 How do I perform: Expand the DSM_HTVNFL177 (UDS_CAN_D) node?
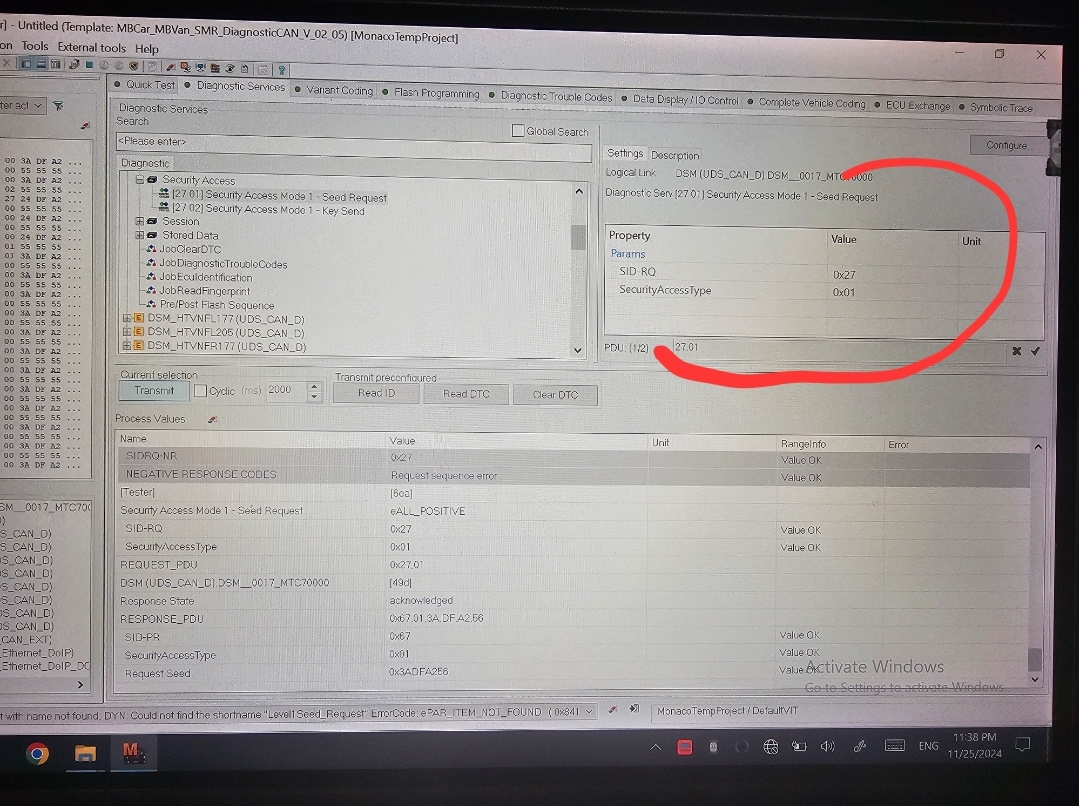pyautogui.click(x=126, y=319)
